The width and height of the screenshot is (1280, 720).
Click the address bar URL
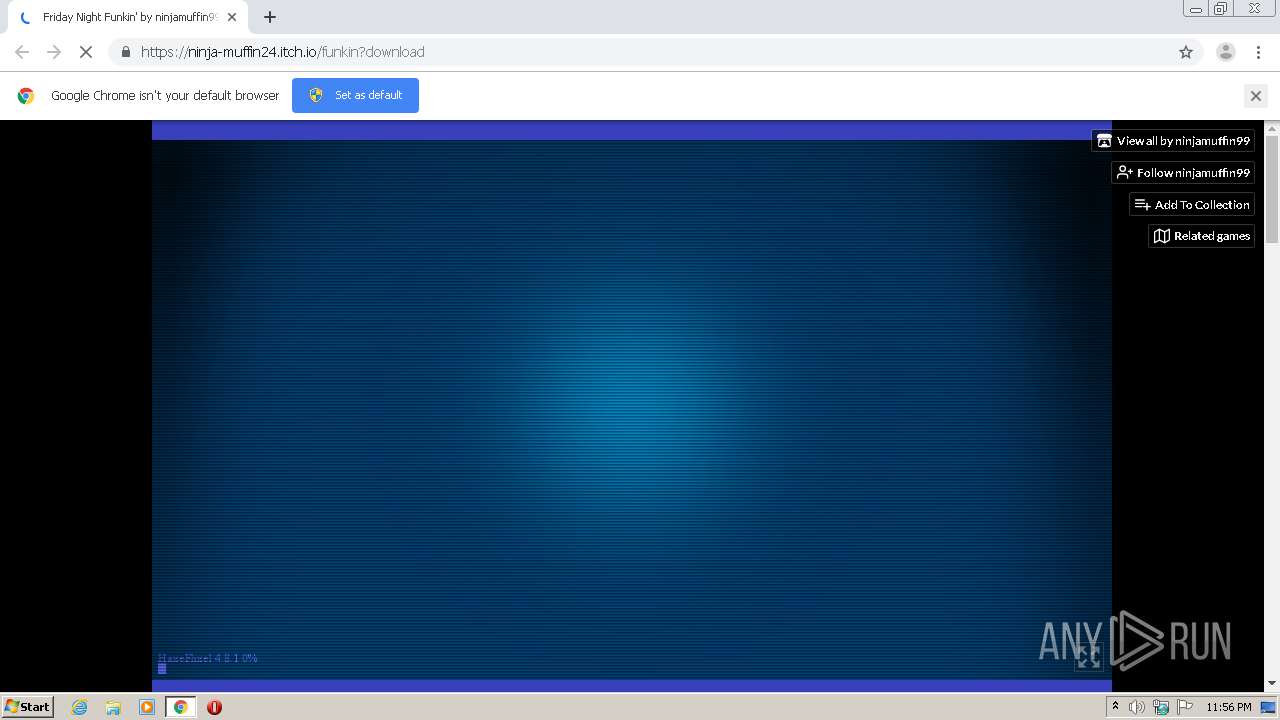282,52
